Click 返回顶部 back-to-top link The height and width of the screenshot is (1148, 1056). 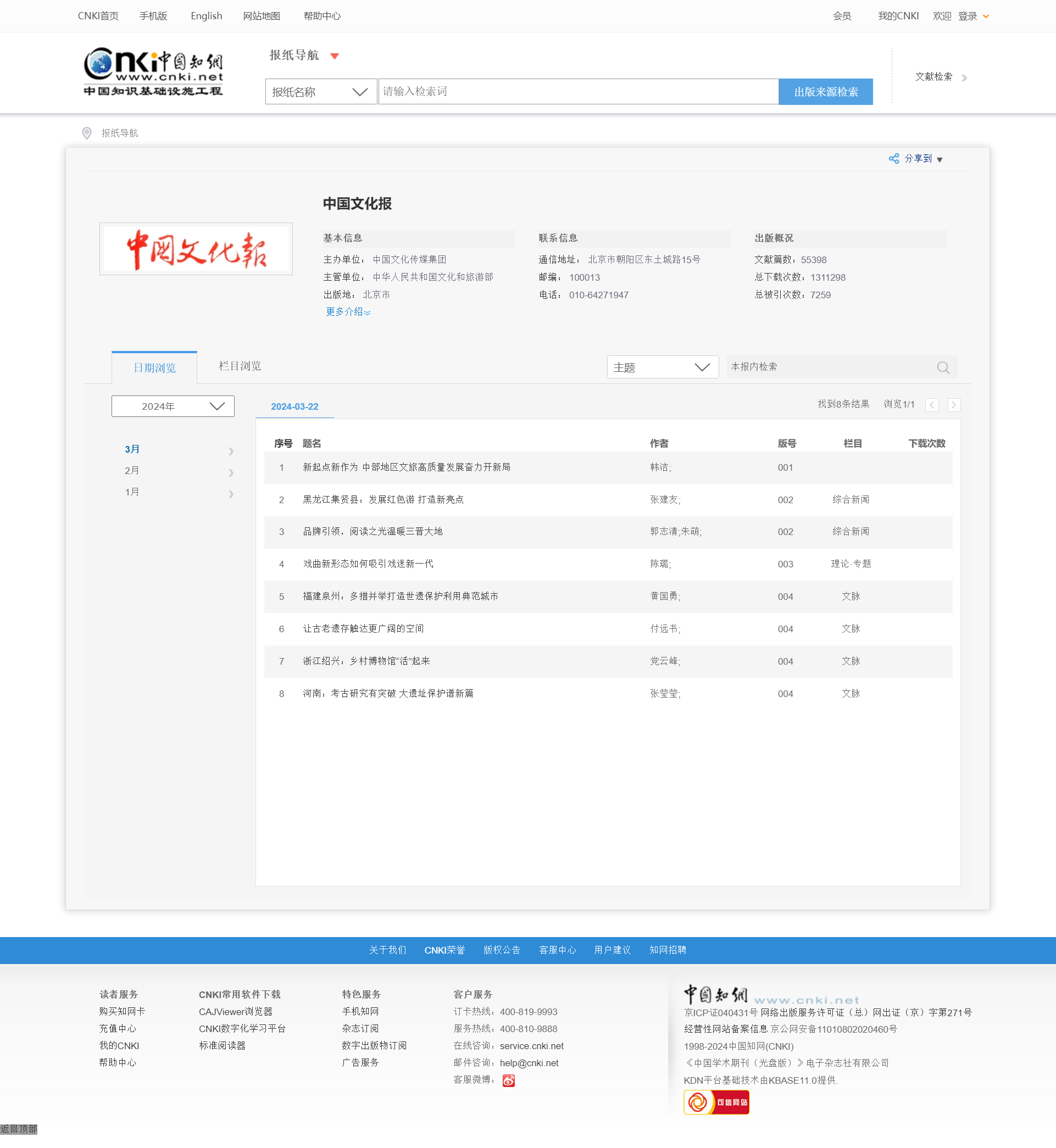click(18, 1129)
